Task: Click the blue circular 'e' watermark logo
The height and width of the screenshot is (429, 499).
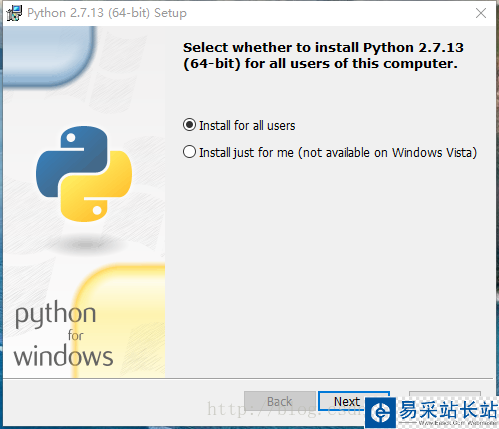Action: point(381,413)
